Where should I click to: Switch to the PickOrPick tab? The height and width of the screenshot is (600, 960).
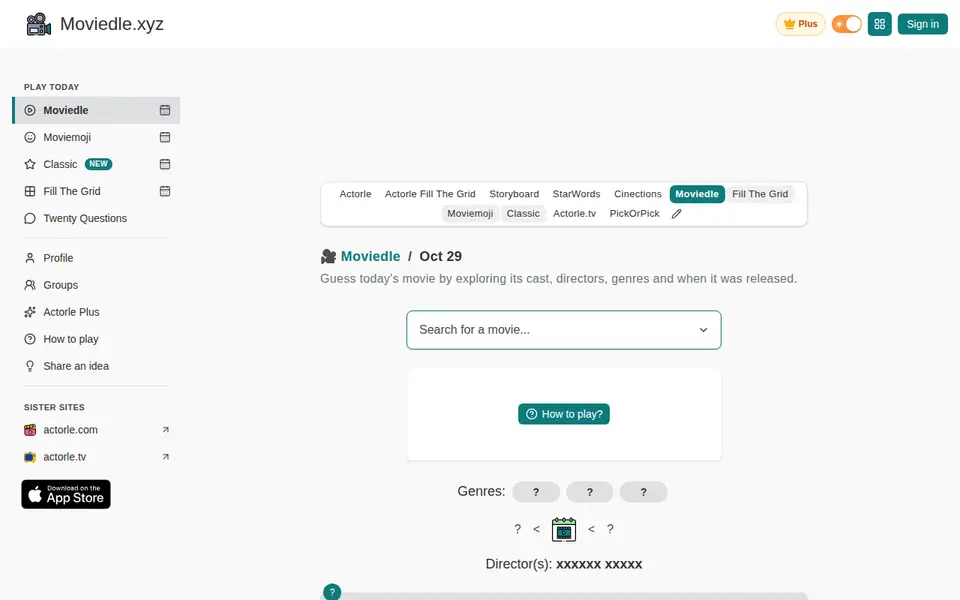[x=634, y=214]
